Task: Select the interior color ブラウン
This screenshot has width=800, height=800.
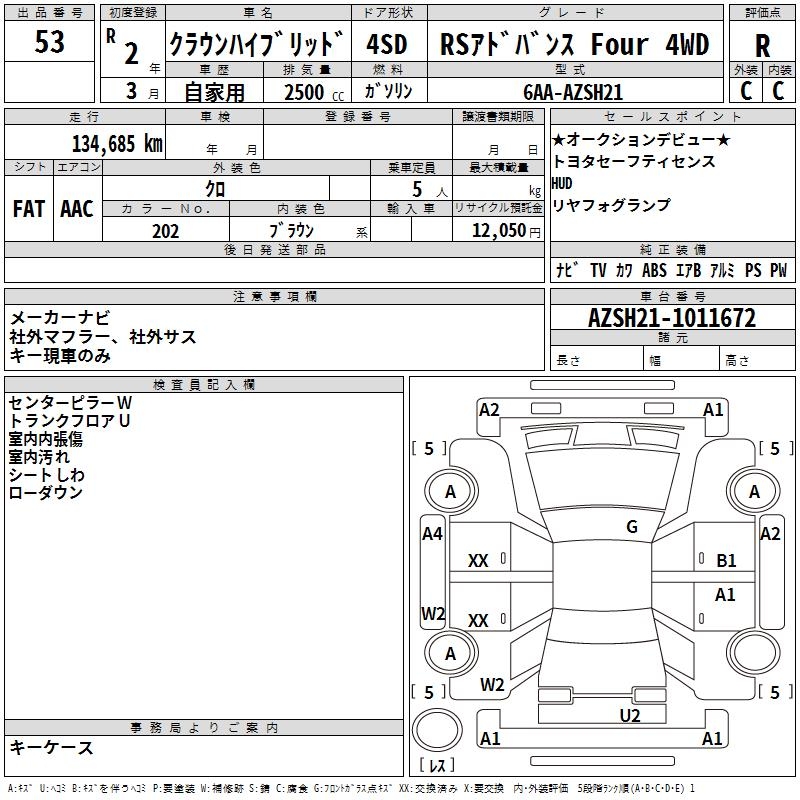Action: (291, 231)
